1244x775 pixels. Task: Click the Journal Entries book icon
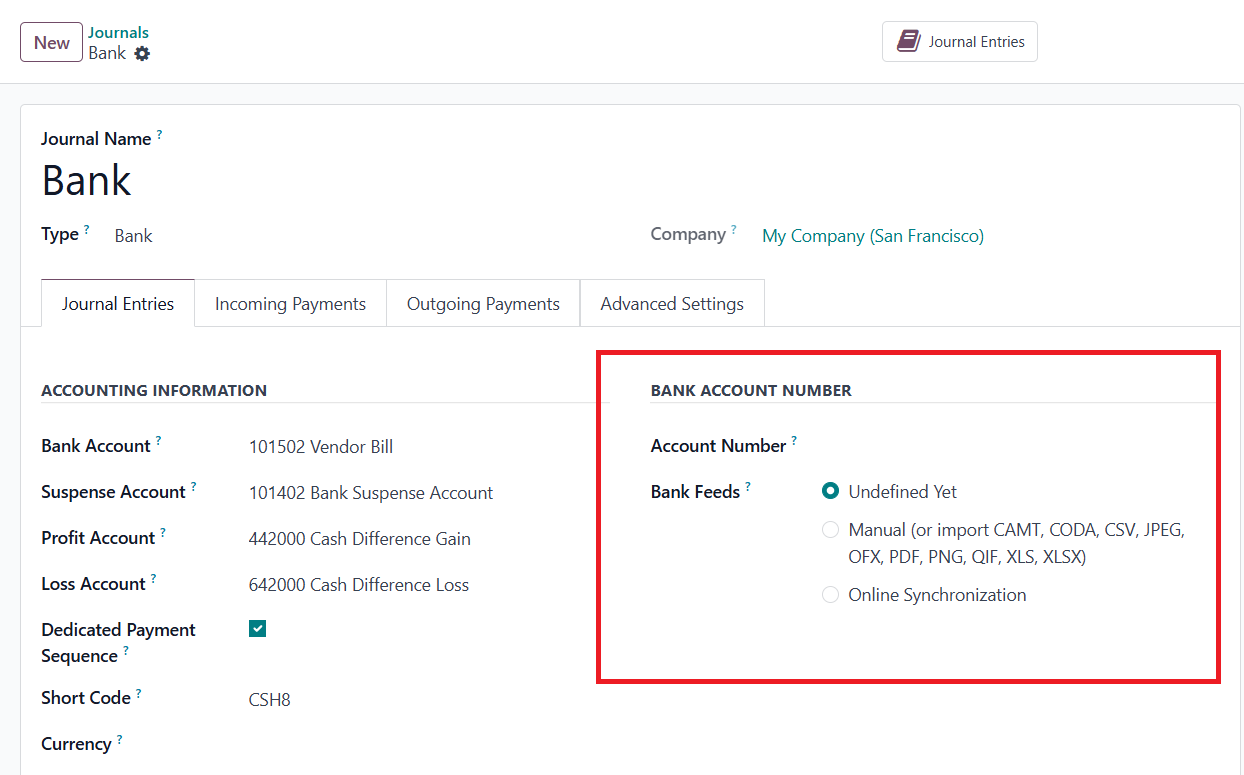click(908, 41)
